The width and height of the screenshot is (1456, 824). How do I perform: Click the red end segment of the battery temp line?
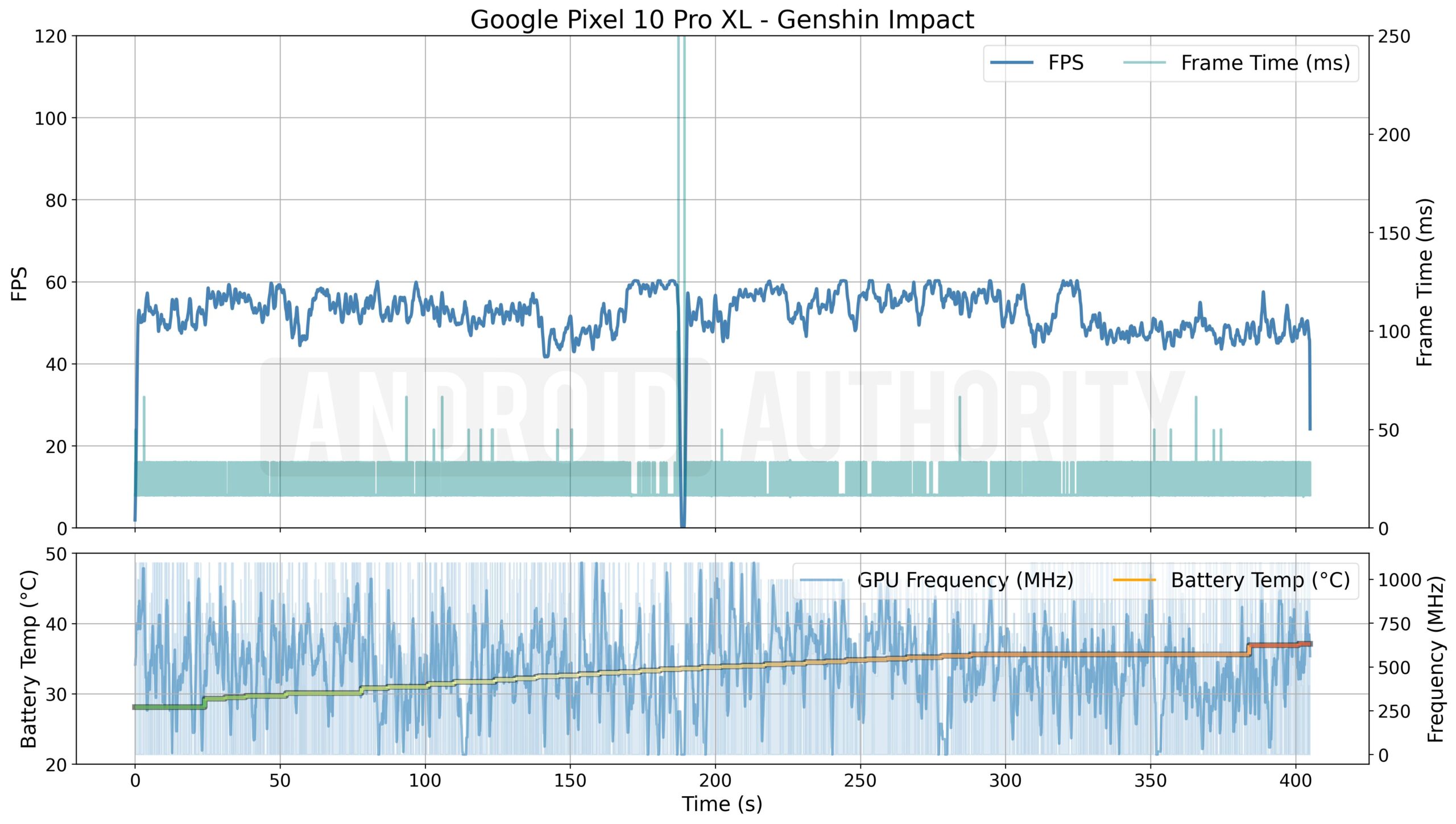pos(1280,645)
